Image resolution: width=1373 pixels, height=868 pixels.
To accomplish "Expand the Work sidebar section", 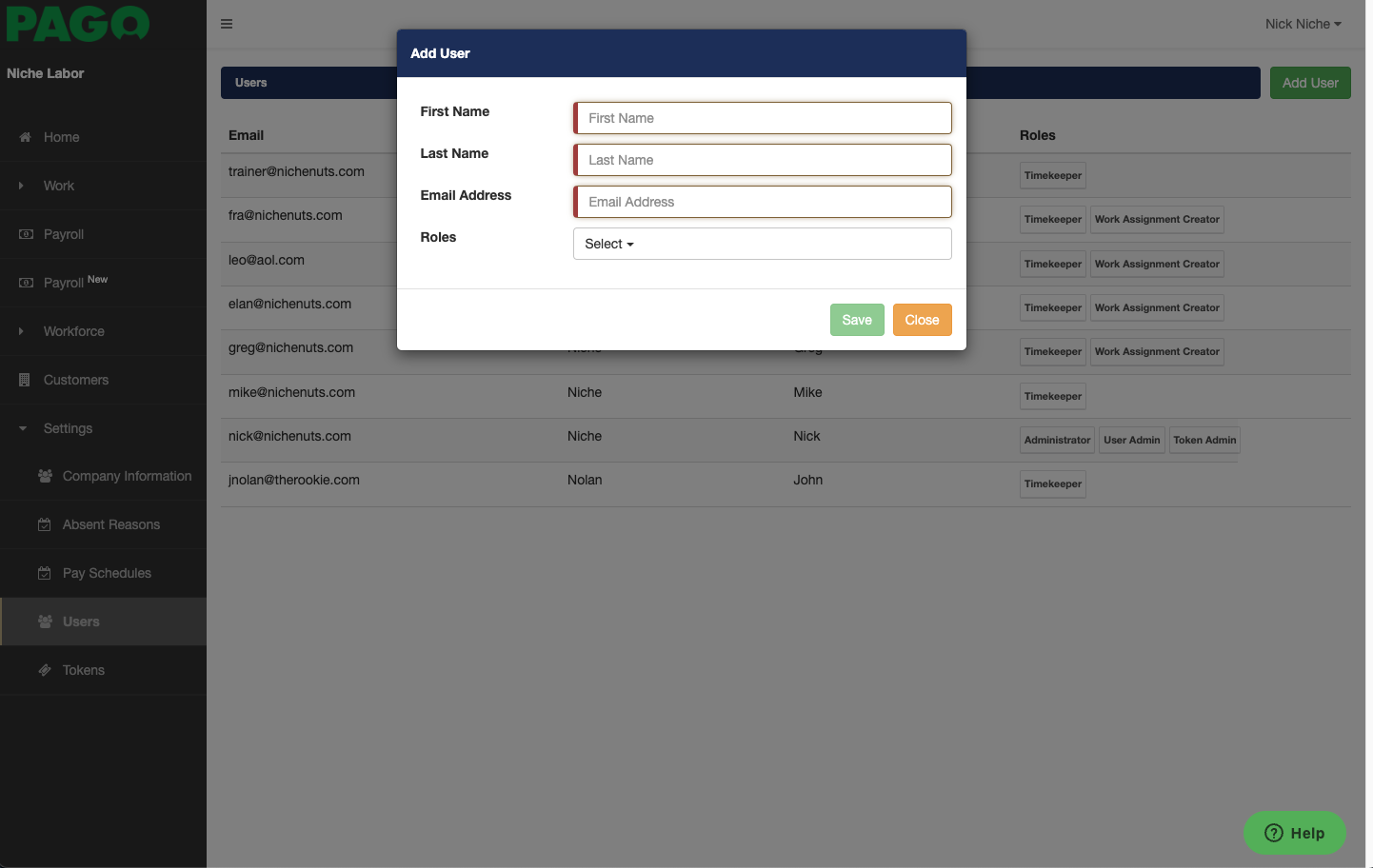I will tap(58, 186).
